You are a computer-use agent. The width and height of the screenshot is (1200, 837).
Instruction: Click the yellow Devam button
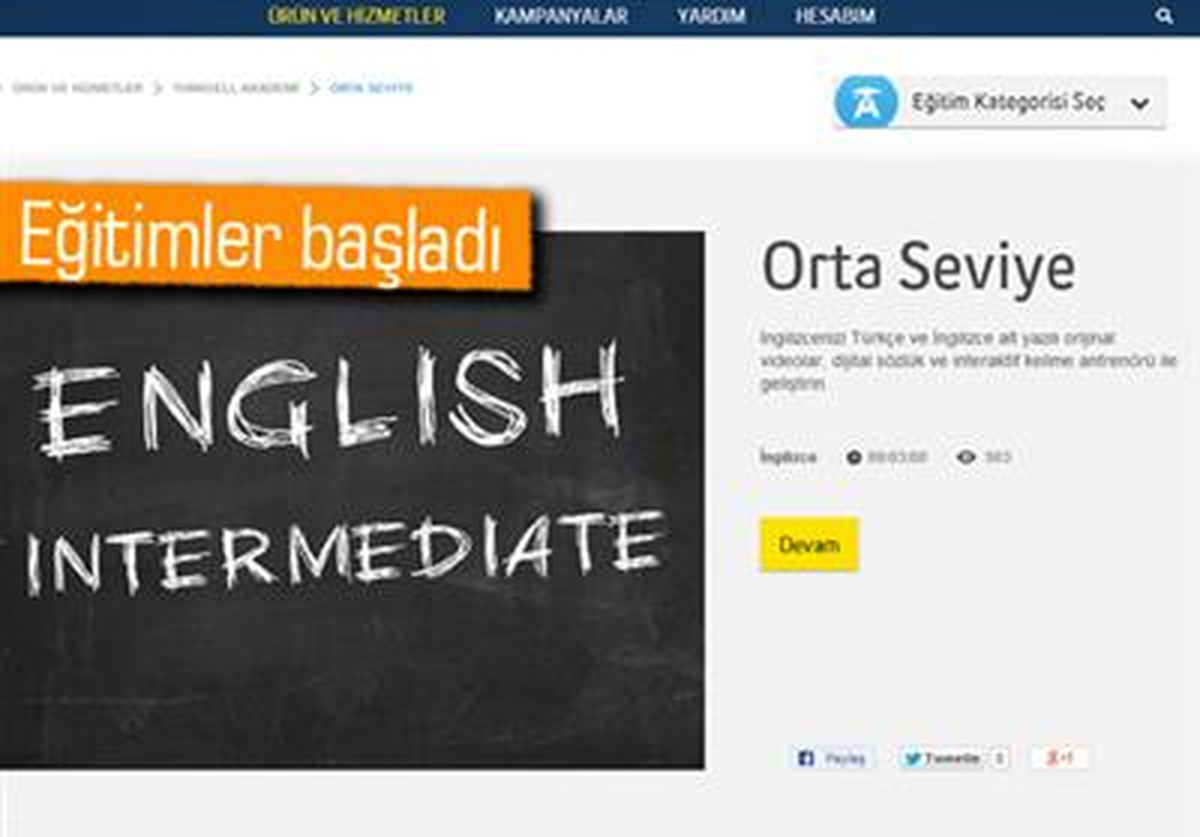click(809, 545)
